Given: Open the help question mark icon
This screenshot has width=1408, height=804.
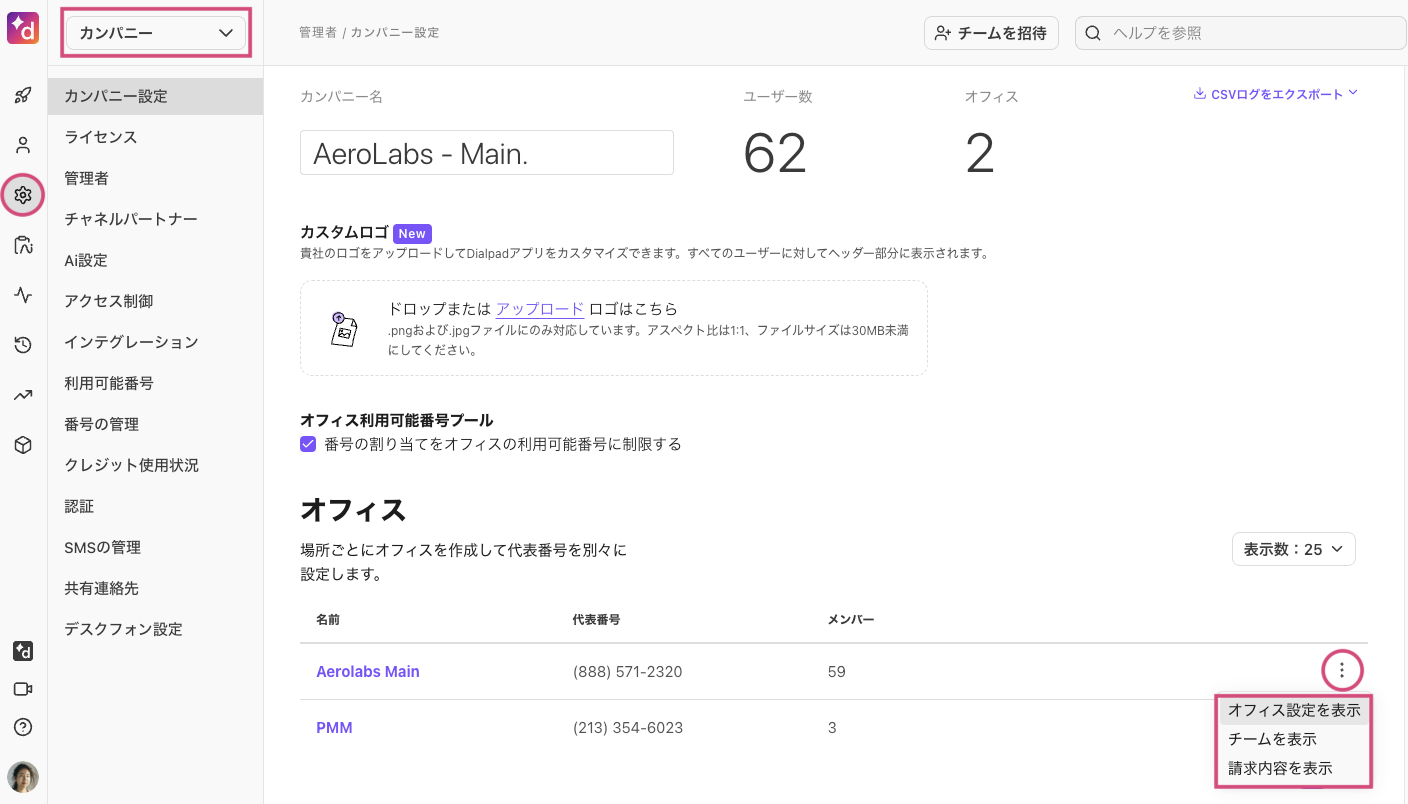Looking at the screenshot, I should tap(23, 727).
